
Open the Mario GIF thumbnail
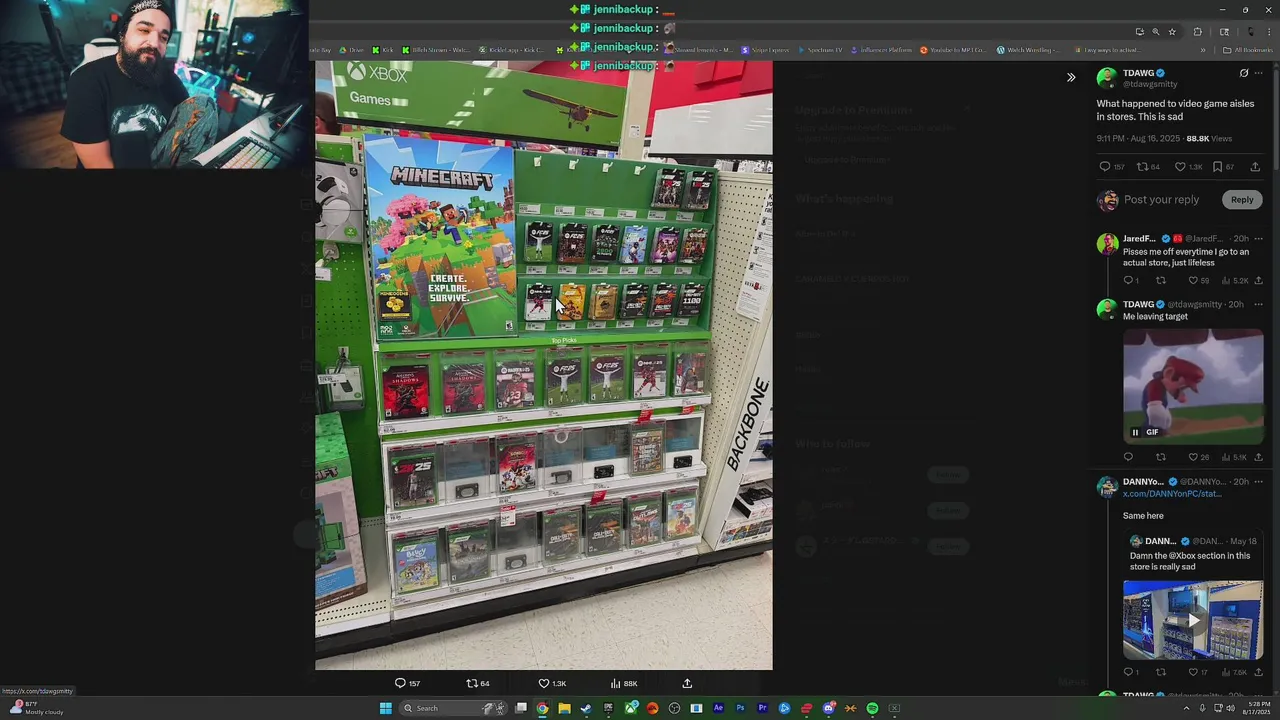pos(1193,386)
